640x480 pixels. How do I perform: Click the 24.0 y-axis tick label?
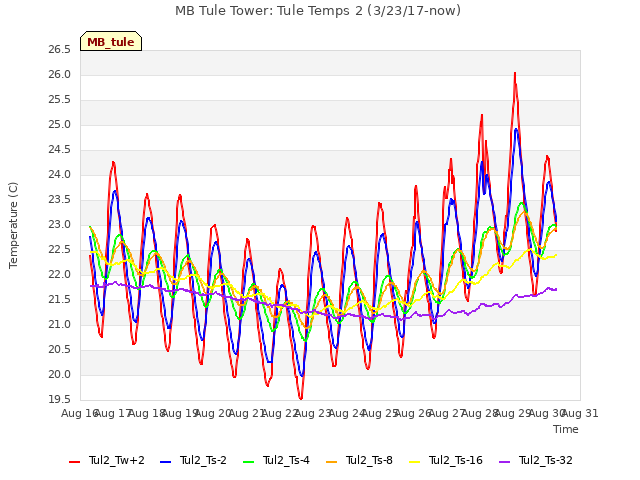[60, 175]
